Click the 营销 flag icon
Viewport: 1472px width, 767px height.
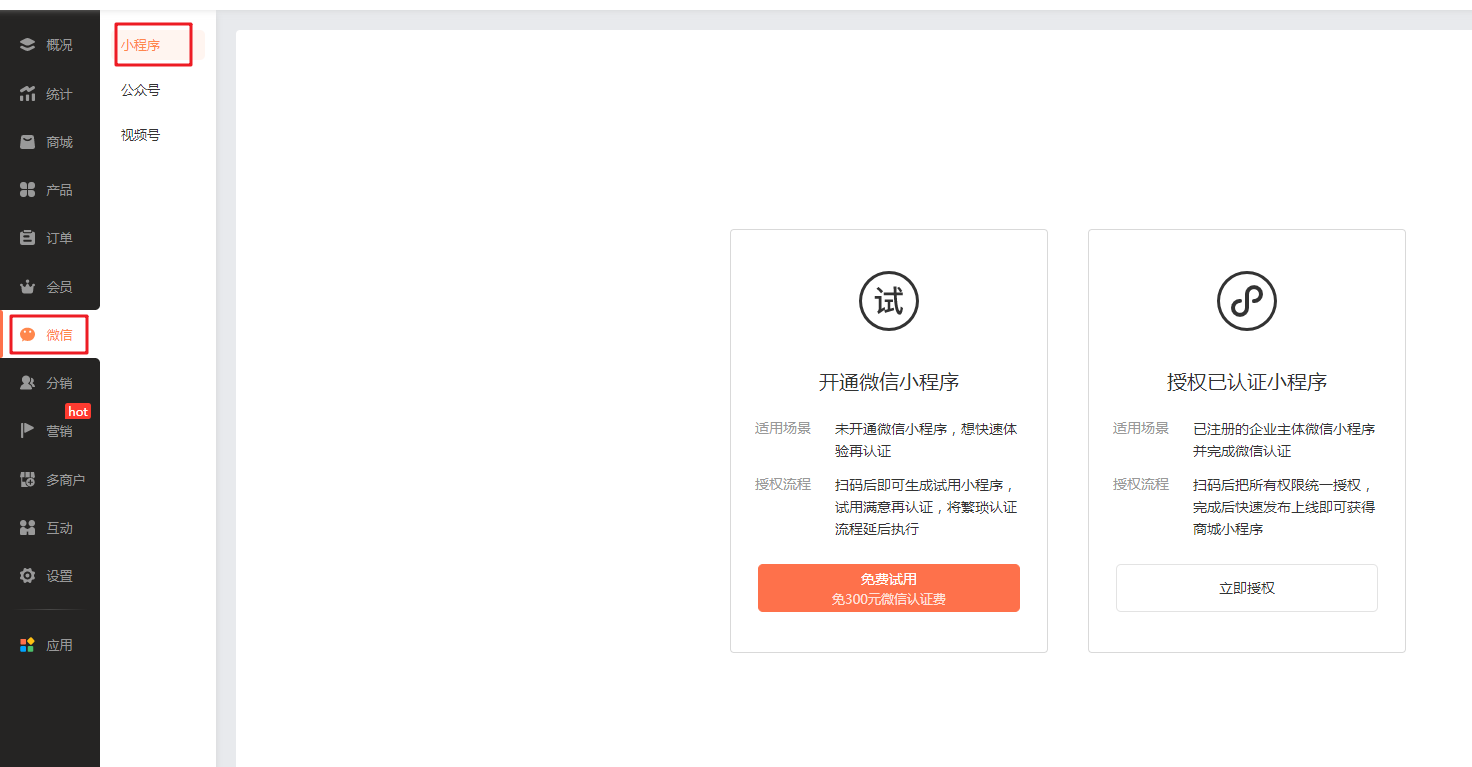[27, 431]
